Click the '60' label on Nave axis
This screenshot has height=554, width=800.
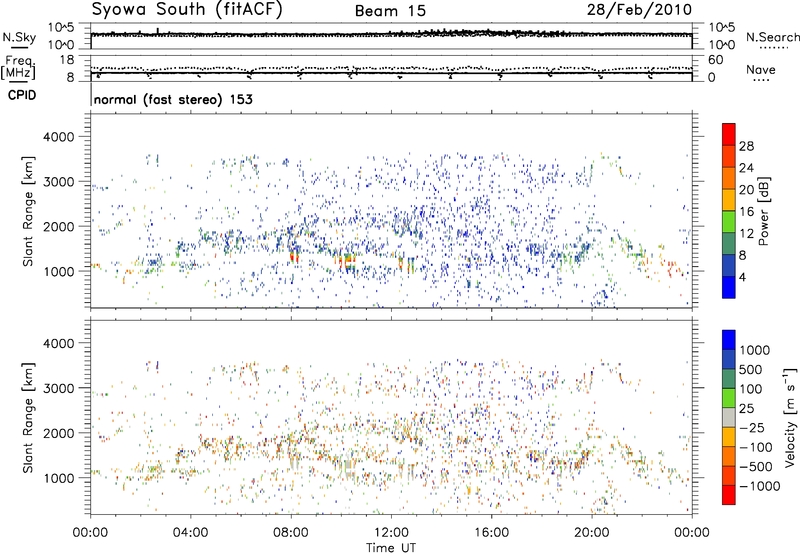click(715, 60)
